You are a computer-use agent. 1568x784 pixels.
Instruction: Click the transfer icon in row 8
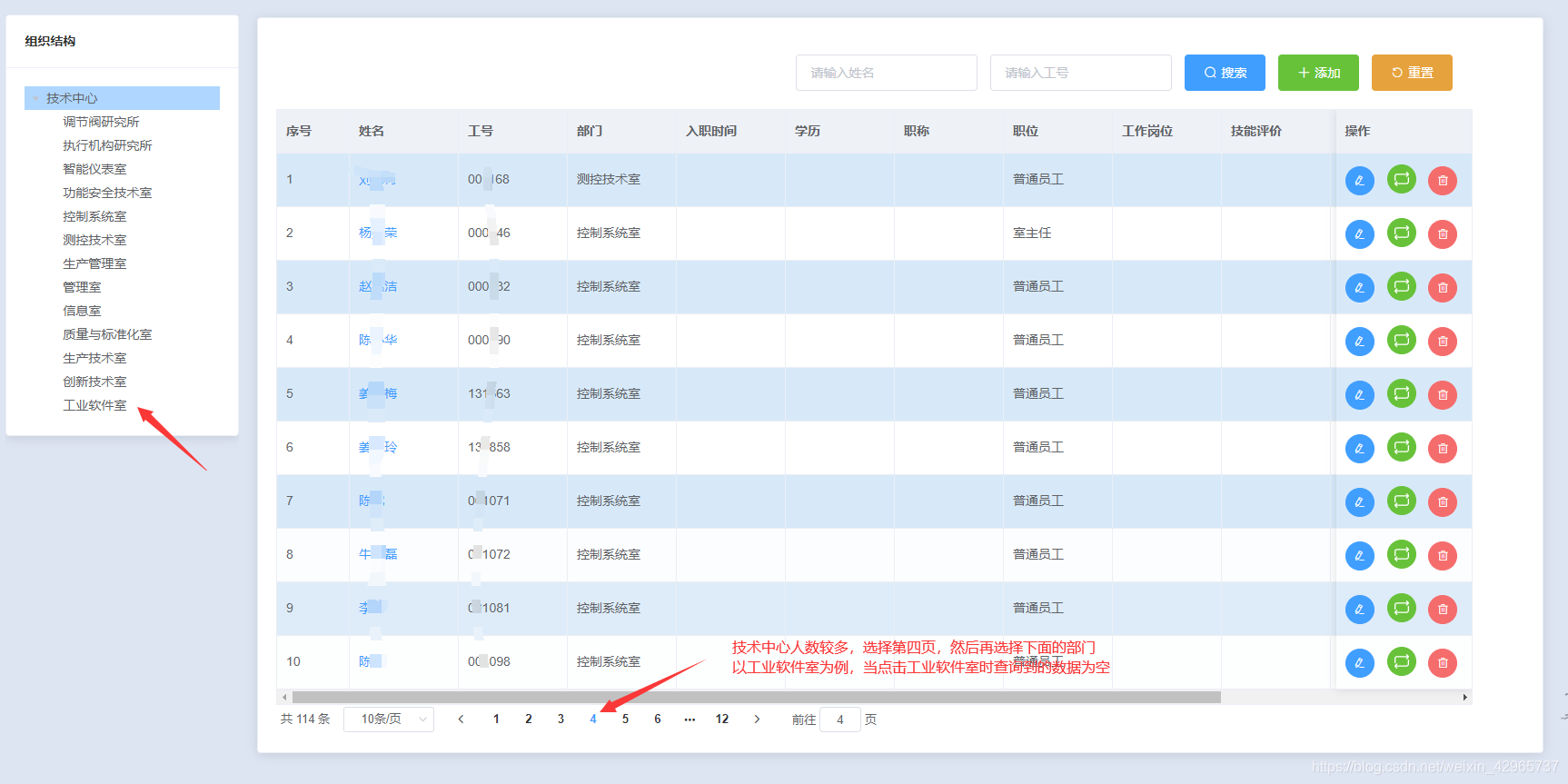tap(1402, 554)
